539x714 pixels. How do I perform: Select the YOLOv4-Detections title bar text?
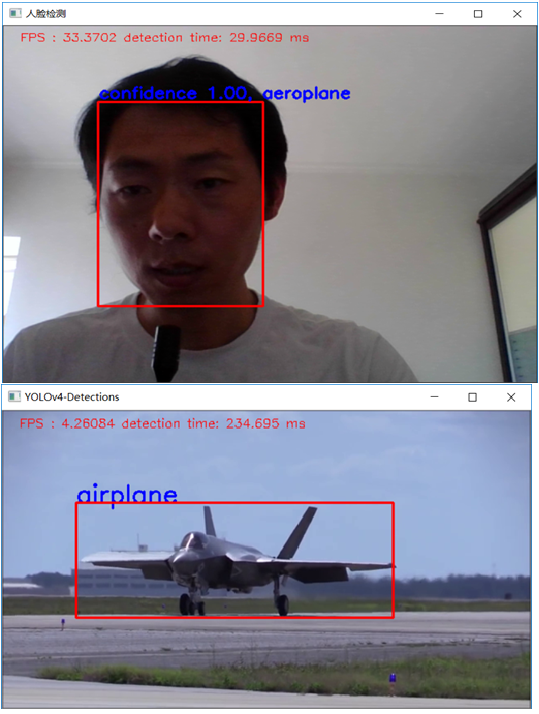click(x=72, y=397)
